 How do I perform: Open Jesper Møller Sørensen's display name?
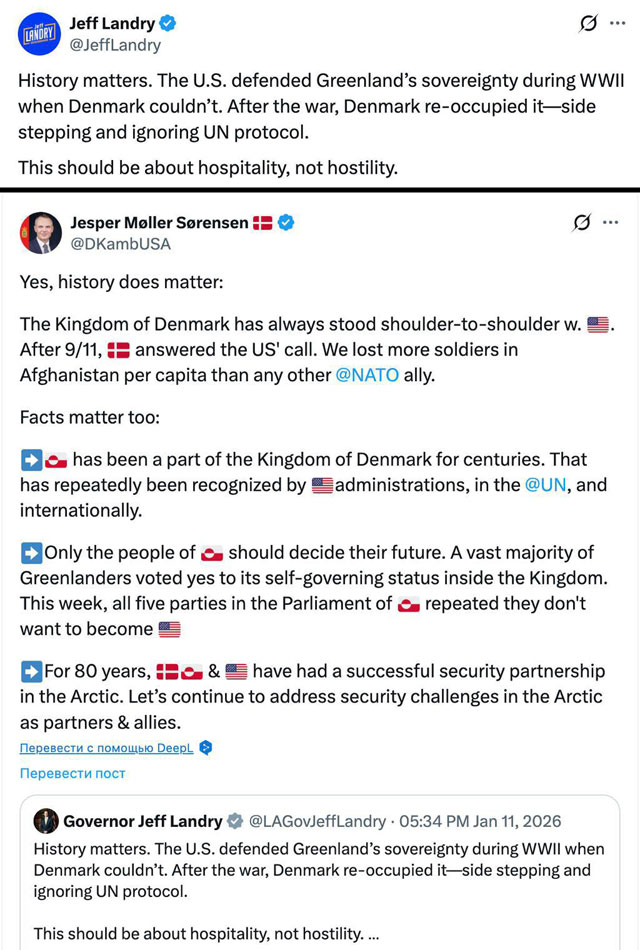point(158,223)
